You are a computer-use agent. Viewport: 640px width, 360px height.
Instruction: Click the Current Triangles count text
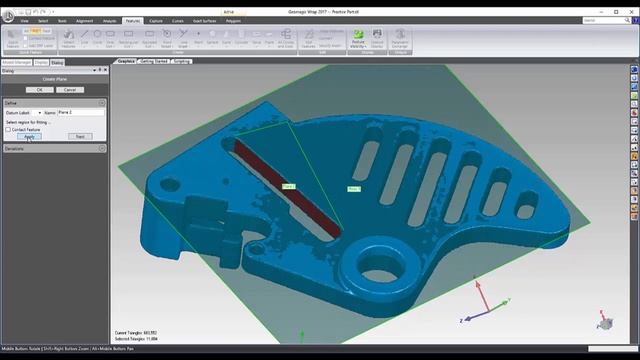[136, 333]
